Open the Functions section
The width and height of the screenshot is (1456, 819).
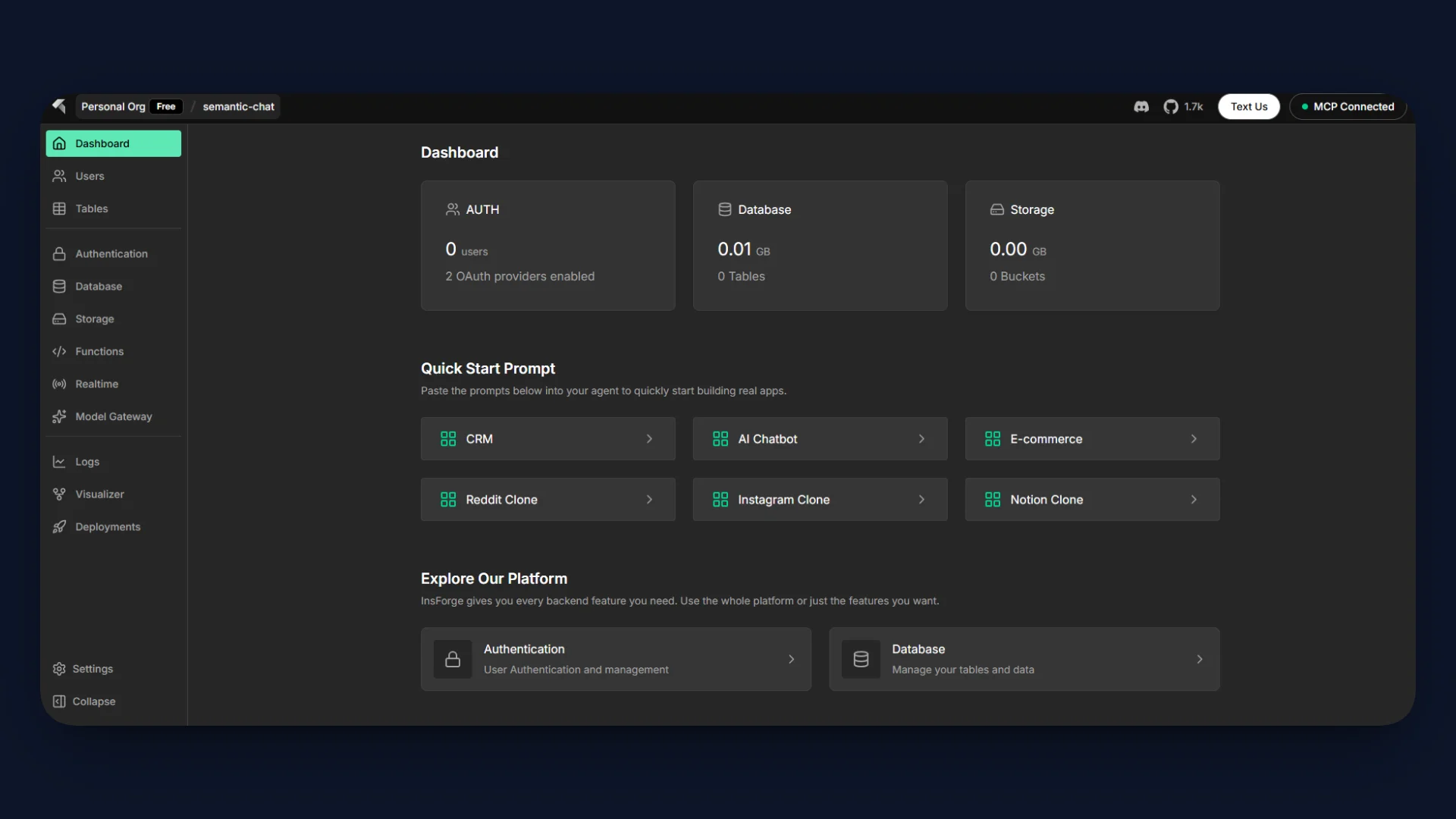[x=99, y=351]
